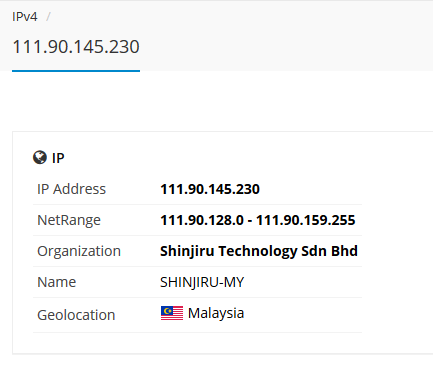
Task: Click the NetRange value 111.90.128.0 - 111.90.159.255
Action: click(258, 220)
